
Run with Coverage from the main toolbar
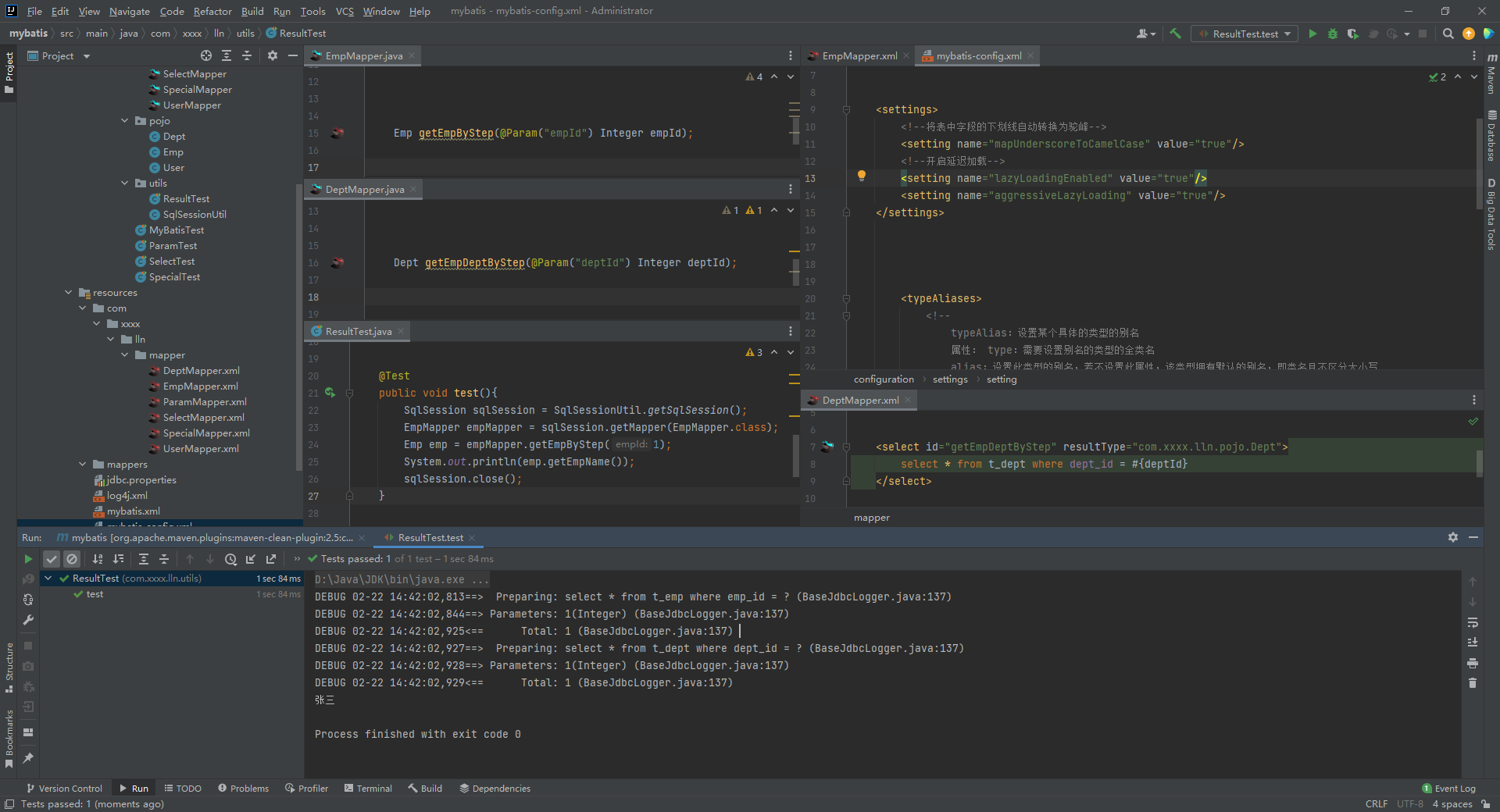coord(1352,34)
